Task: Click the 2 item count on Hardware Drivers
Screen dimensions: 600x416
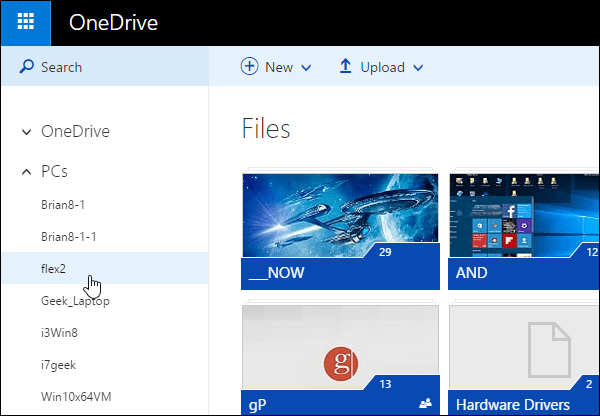Action: point(589,384)
